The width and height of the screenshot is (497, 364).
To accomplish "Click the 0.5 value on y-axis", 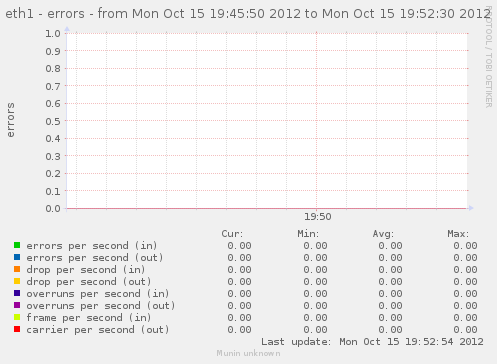I will (x=53, y=121).
